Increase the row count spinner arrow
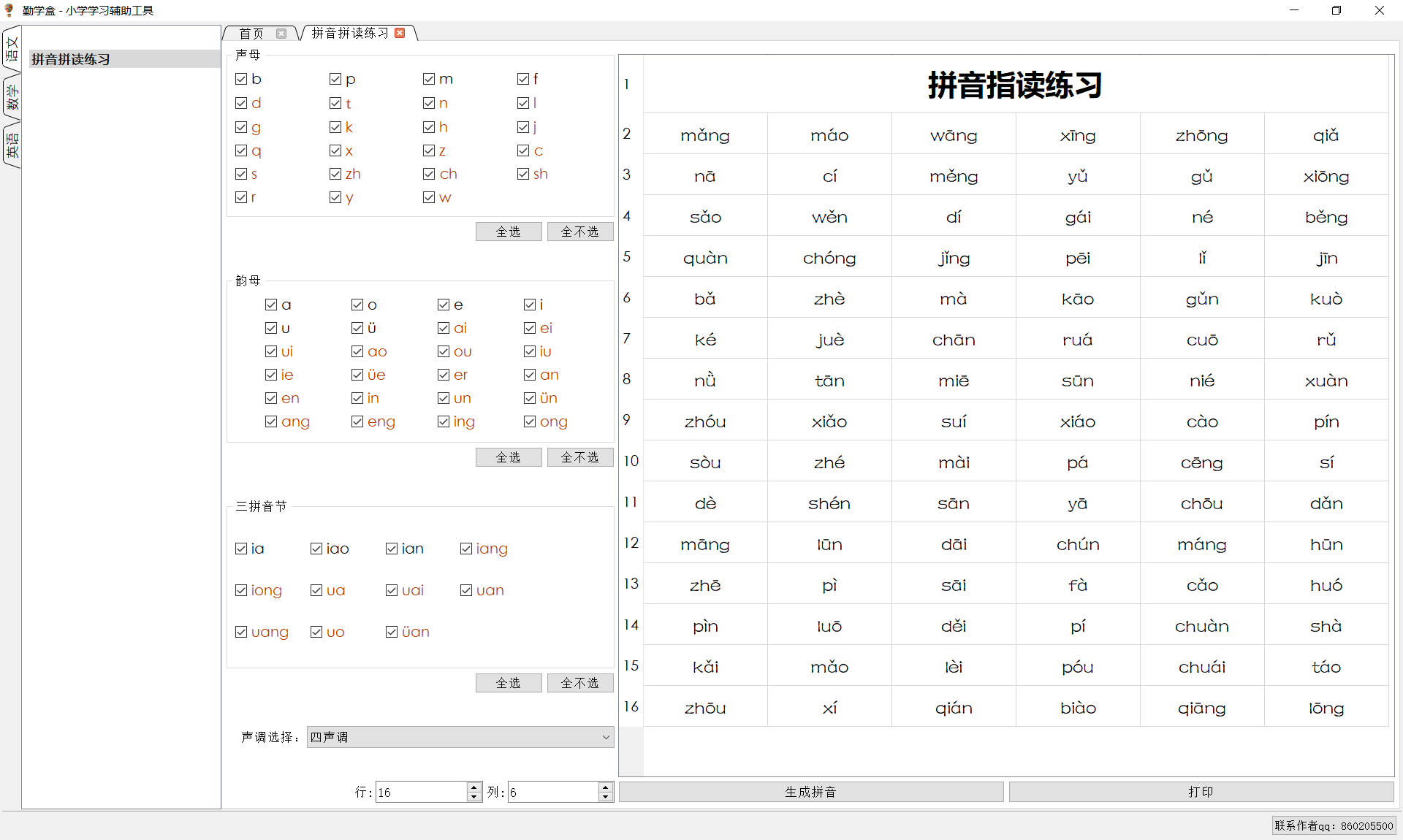Image resolution: width=1403 pixels, height=840 pixels. coord(474,787)
